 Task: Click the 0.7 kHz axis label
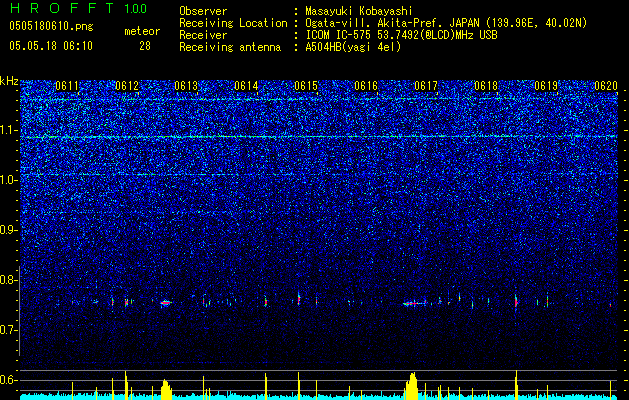tap(9, 330)
